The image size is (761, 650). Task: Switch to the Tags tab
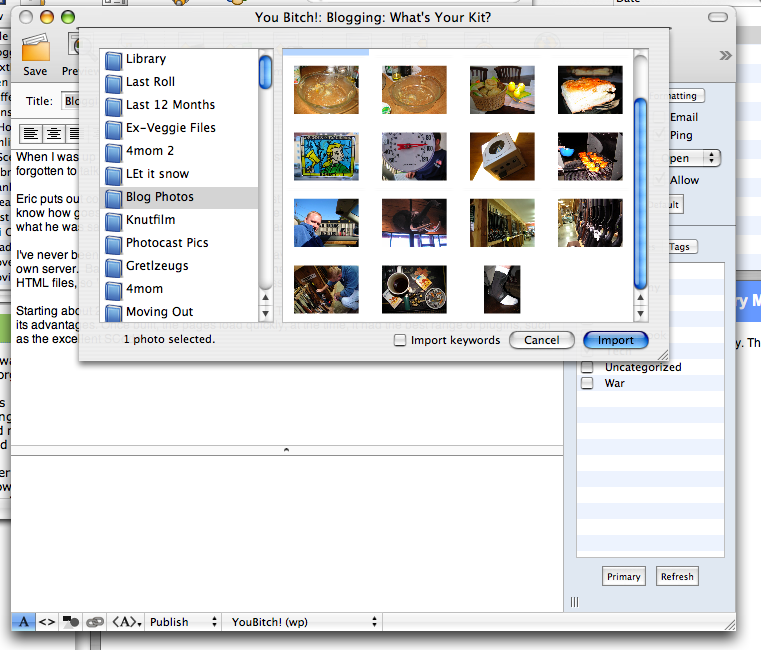tap(679, 247)
